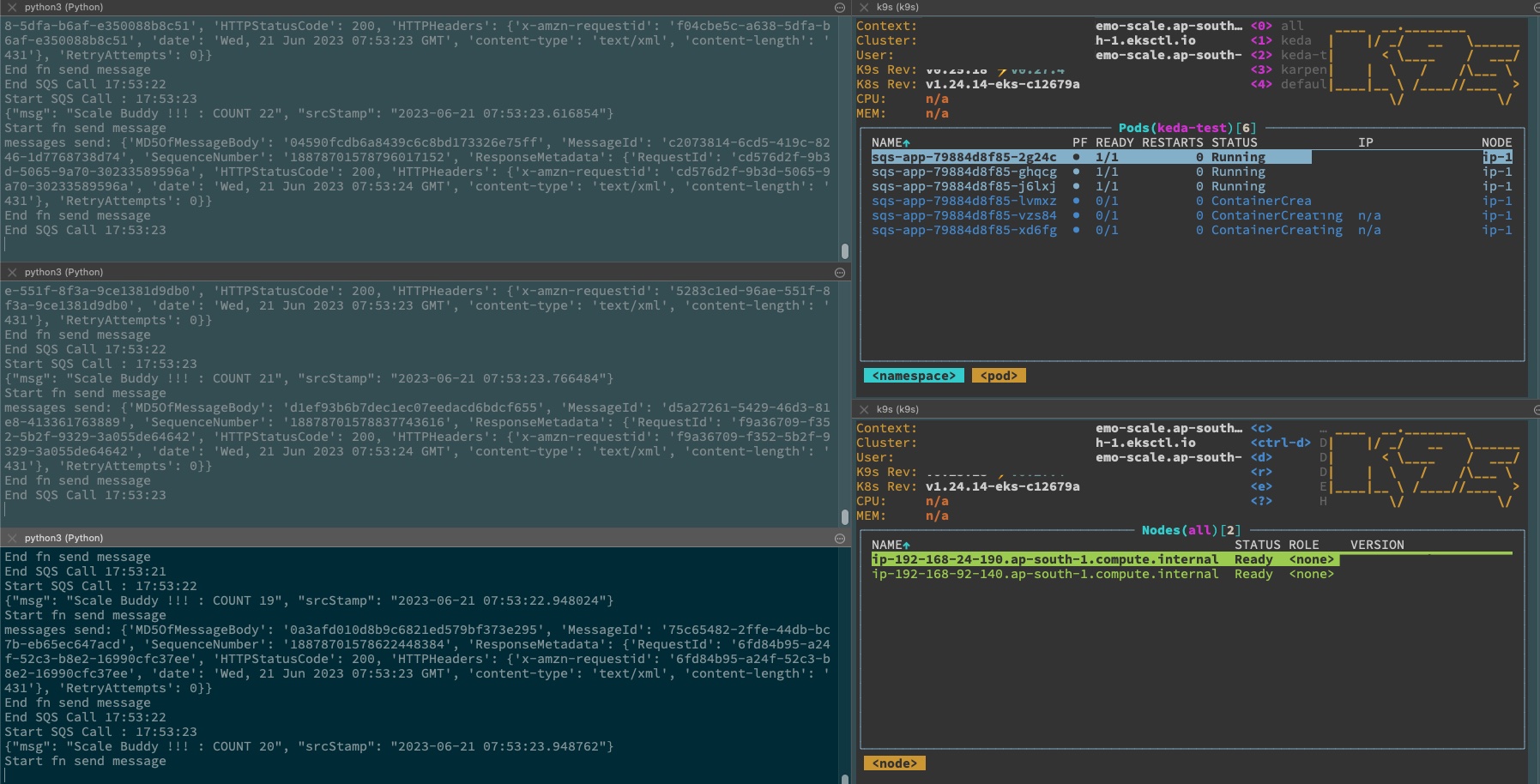Screen dimensions: 1540x784
Task: Click the STATUS column header in Nodes table
Action: 1257,545
